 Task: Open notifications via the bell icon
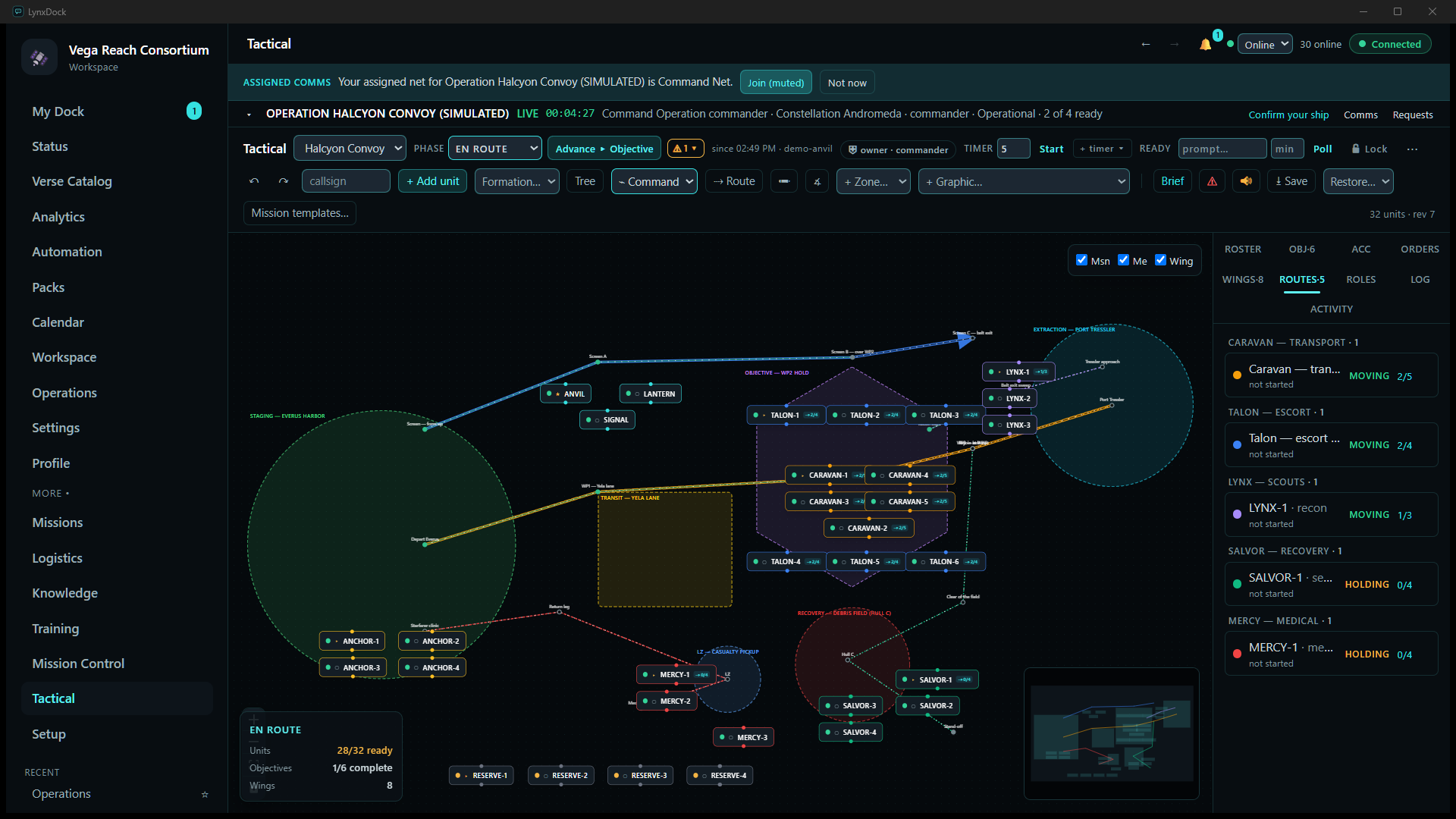click(1205, 44)
